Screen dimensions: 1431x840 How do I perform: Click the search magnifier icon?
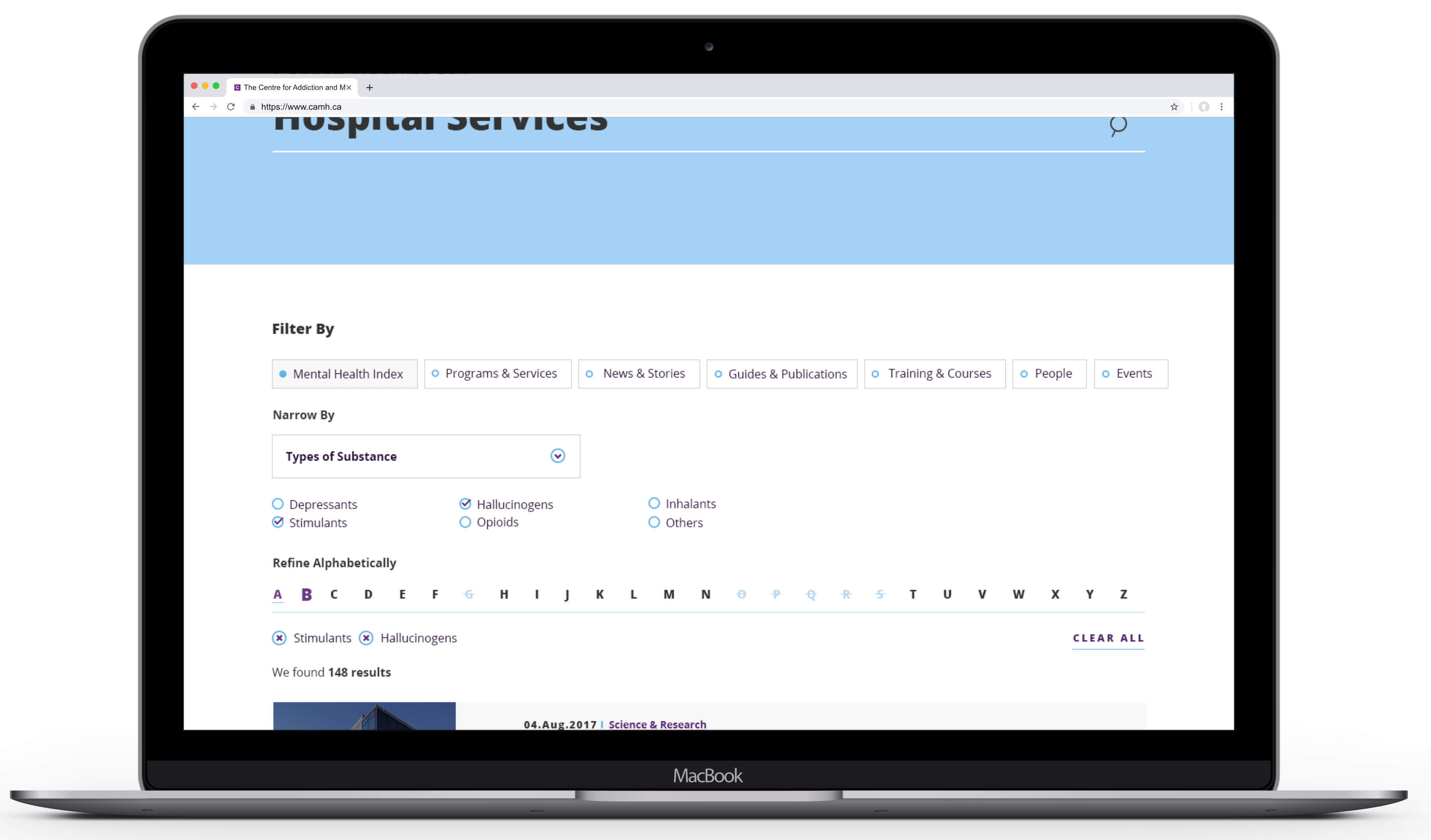(1117, 126)
